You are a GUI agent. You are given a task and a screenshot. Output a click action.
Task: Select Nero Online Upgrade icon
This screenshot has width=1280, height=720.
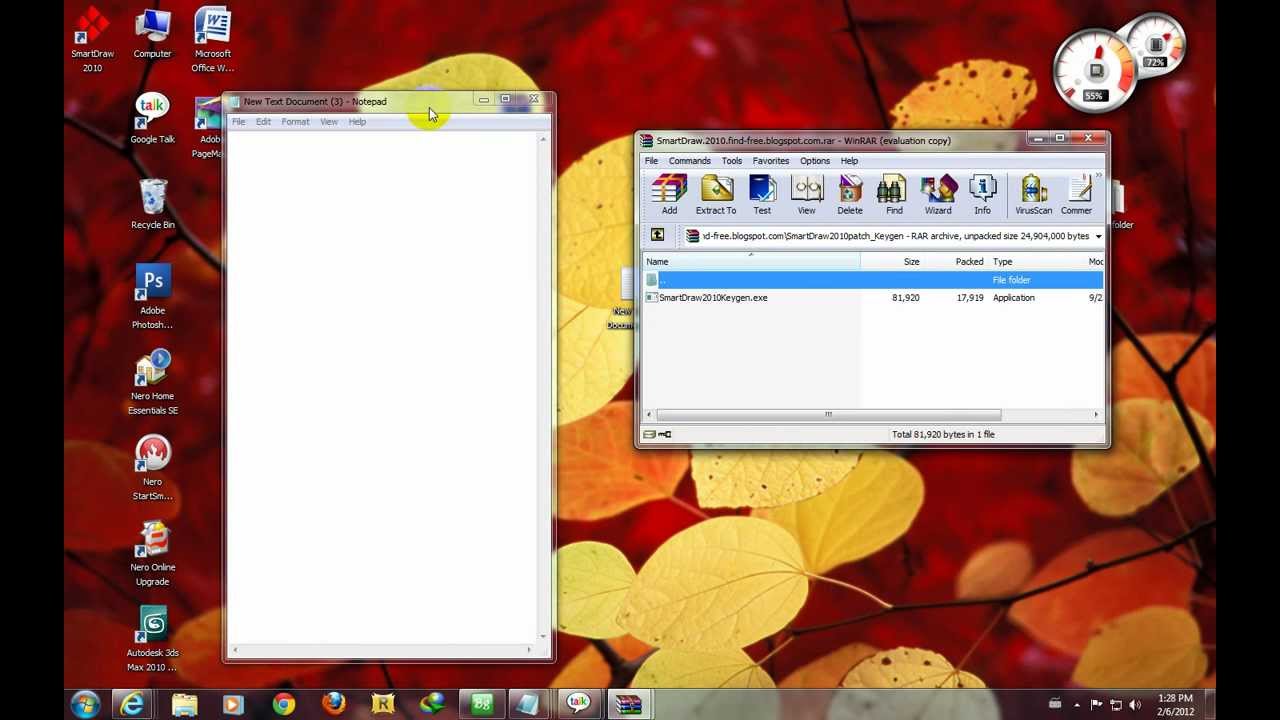tap(152, 554)
